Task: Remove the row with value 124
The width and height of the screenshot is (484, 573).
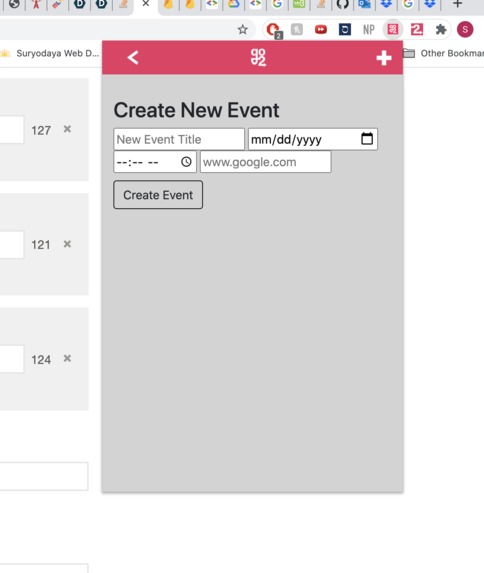Action: [x=67, y=358]
